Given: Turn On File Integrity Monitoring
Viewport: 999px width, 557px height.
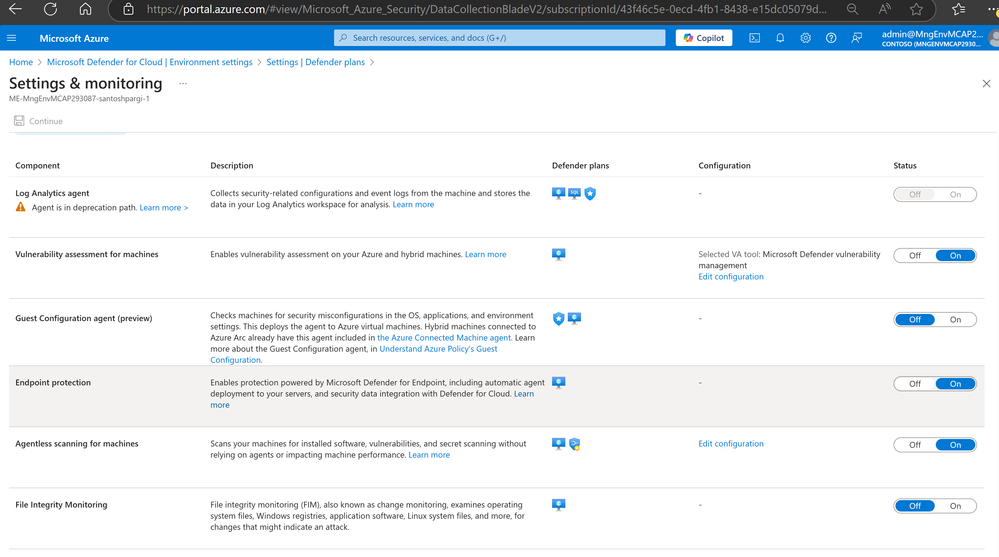Looking at the screenshot, I should [x=955, y=506].
